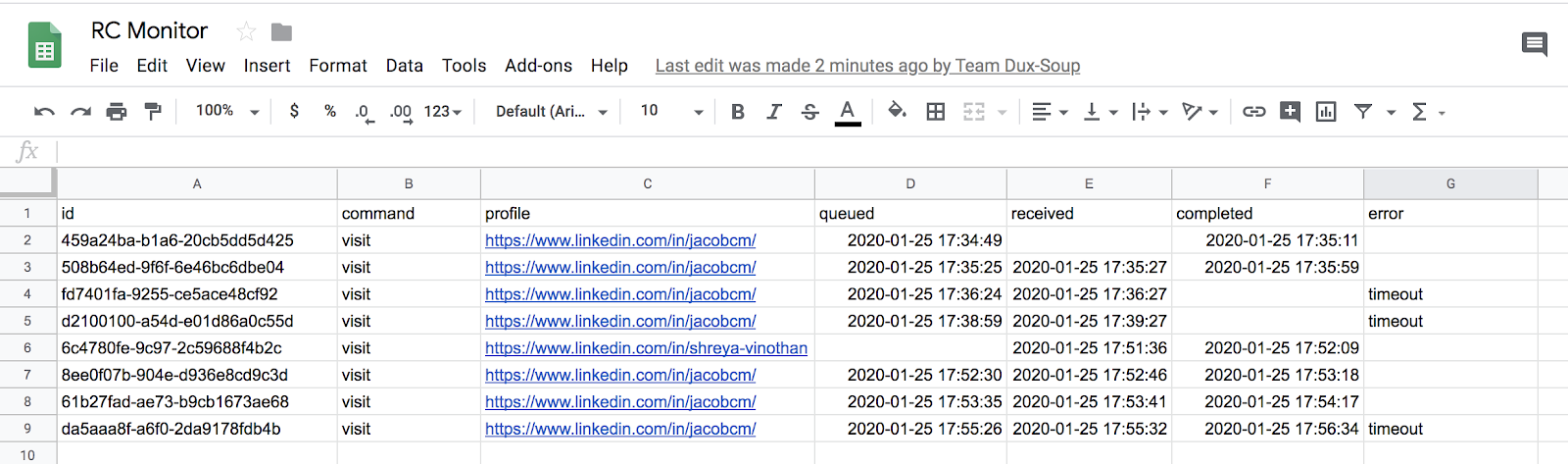Expand the filter views arrow
The width and height of the screenshot is (1568, 464).
click(1391, 113)
